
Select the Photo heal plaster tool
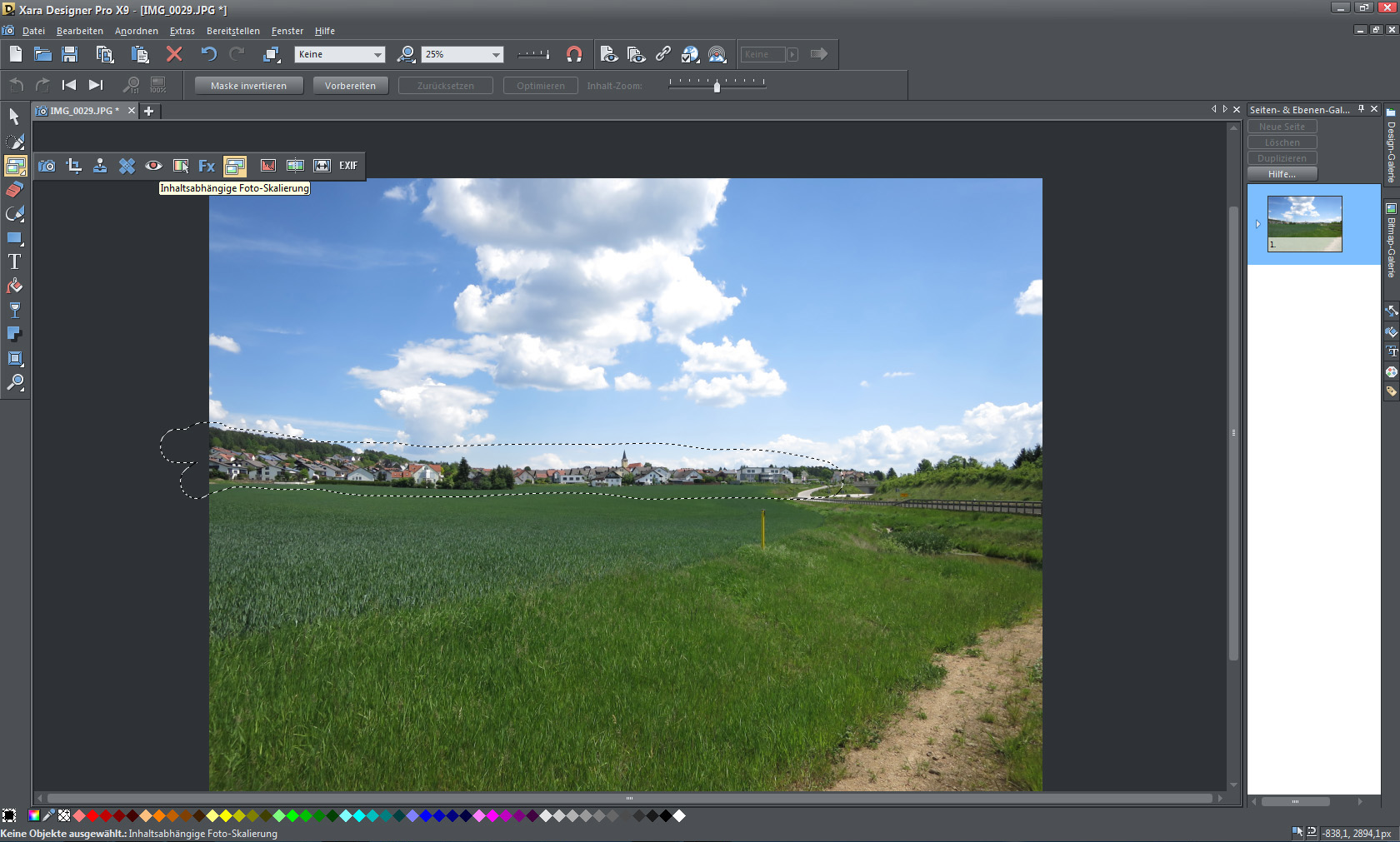coord(127,166)
